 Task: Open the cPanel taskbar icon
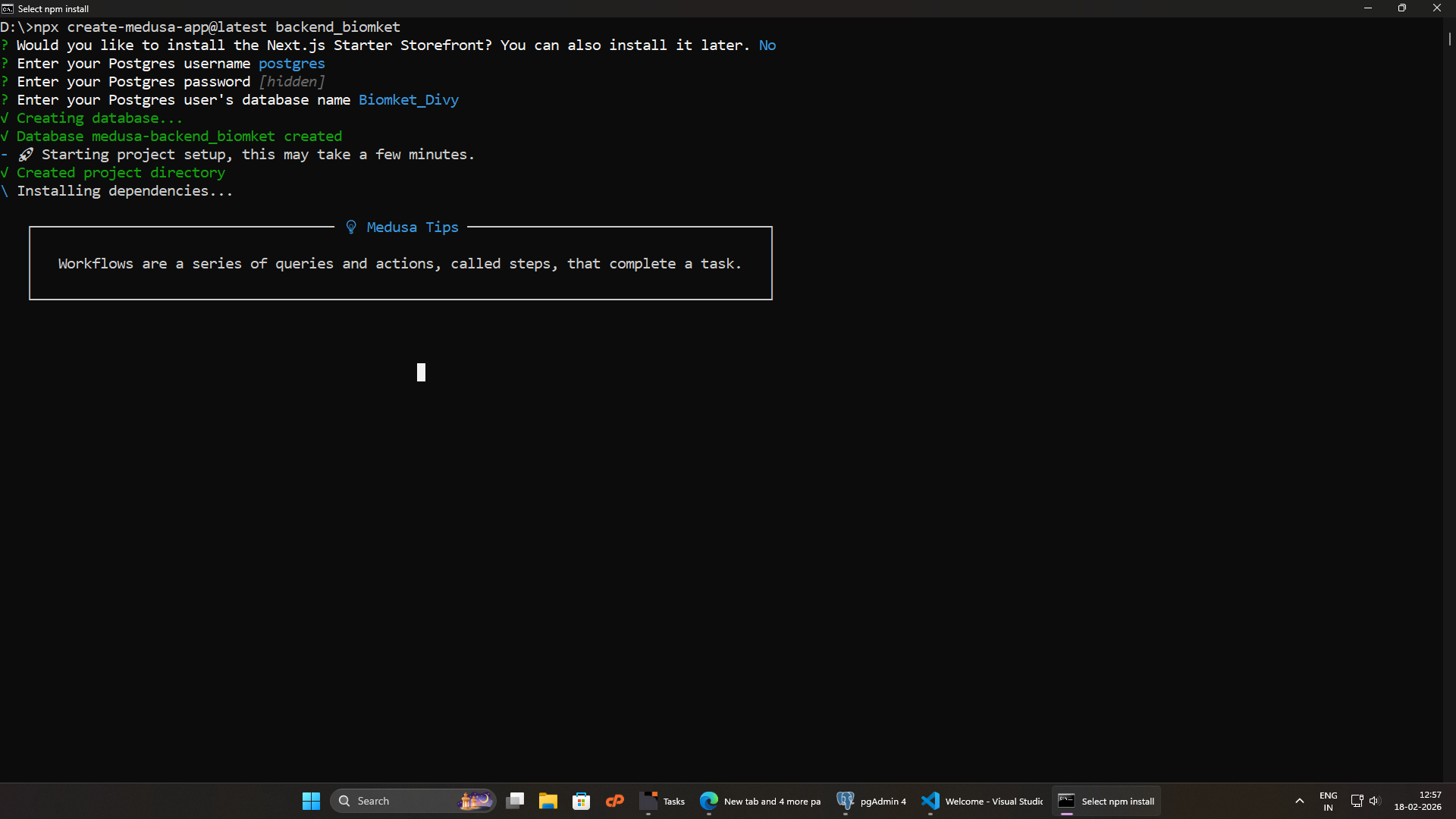[615, 801]
